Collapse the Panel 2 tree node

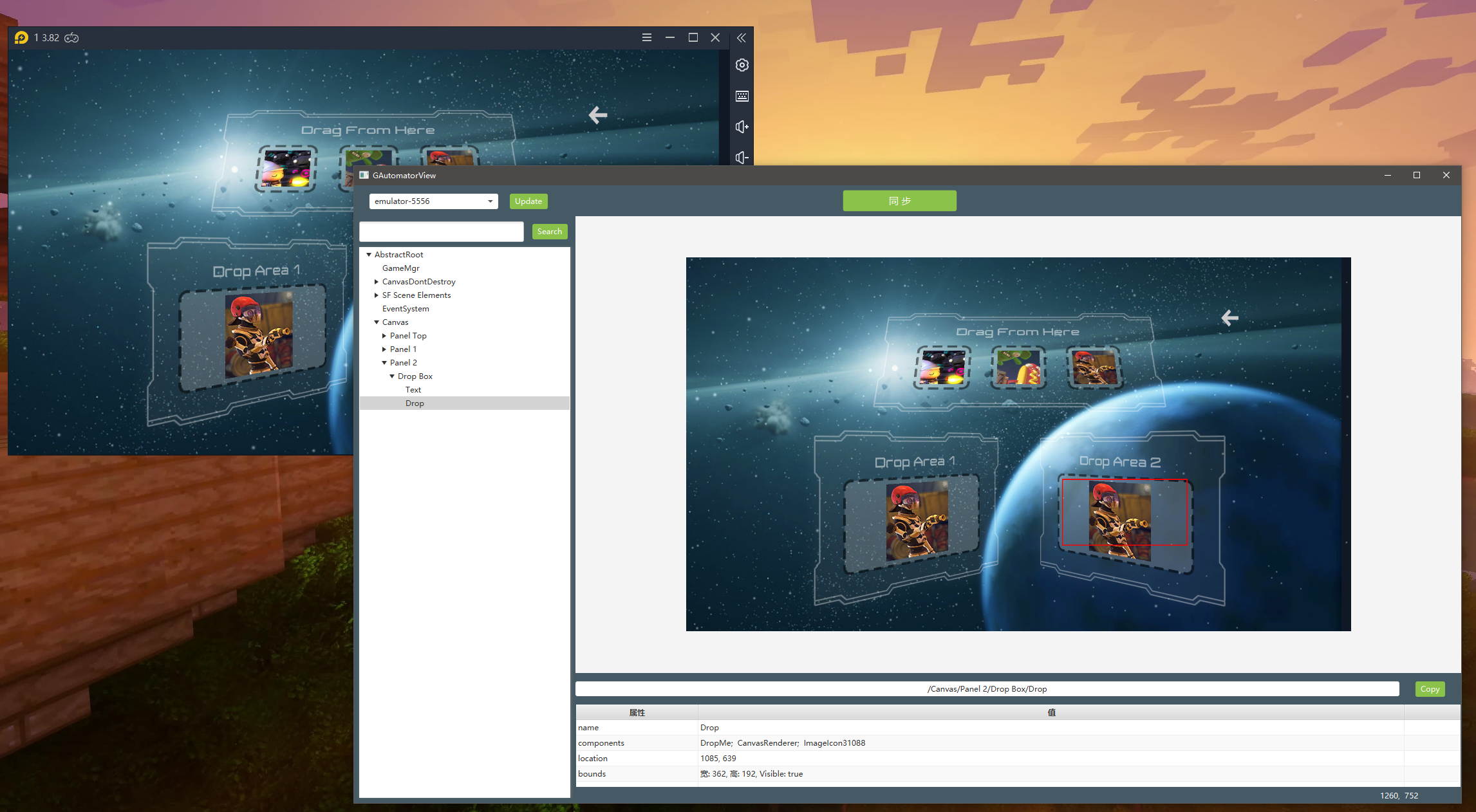click(x=384, y=363)
